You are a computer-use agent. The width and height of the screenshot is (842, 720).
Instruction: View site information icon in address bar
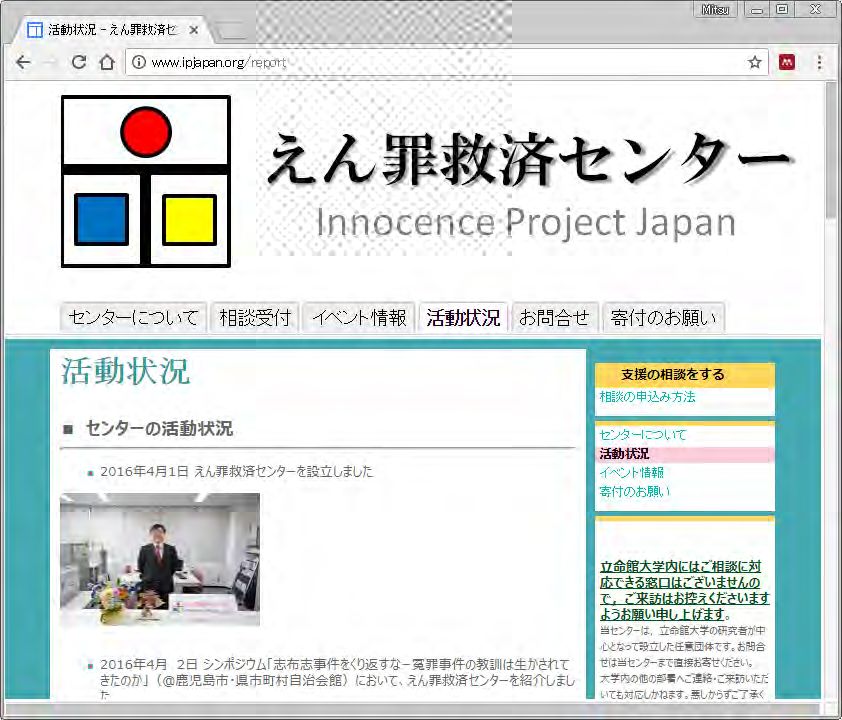(139, 63)
